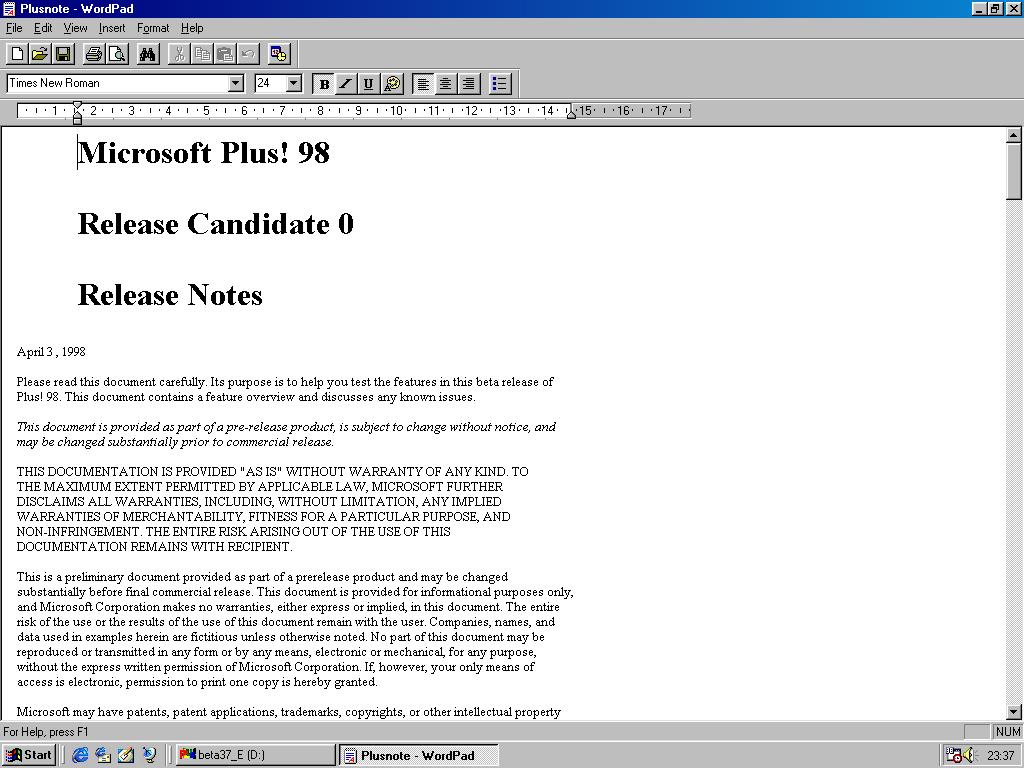Click the date line April 3, 1998
The image size is (1024, 768).
point(51,352)
